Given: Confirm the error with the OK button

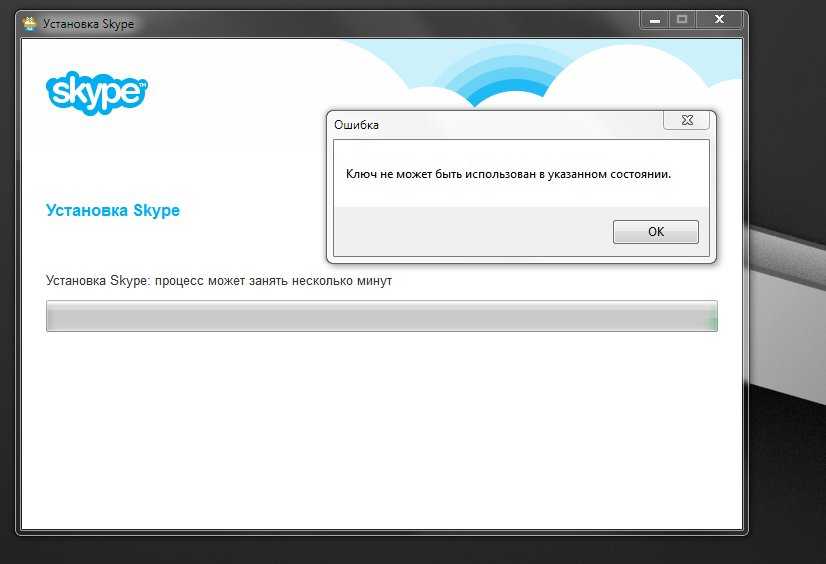Looking at the screenshot, I should click(655, 232).
